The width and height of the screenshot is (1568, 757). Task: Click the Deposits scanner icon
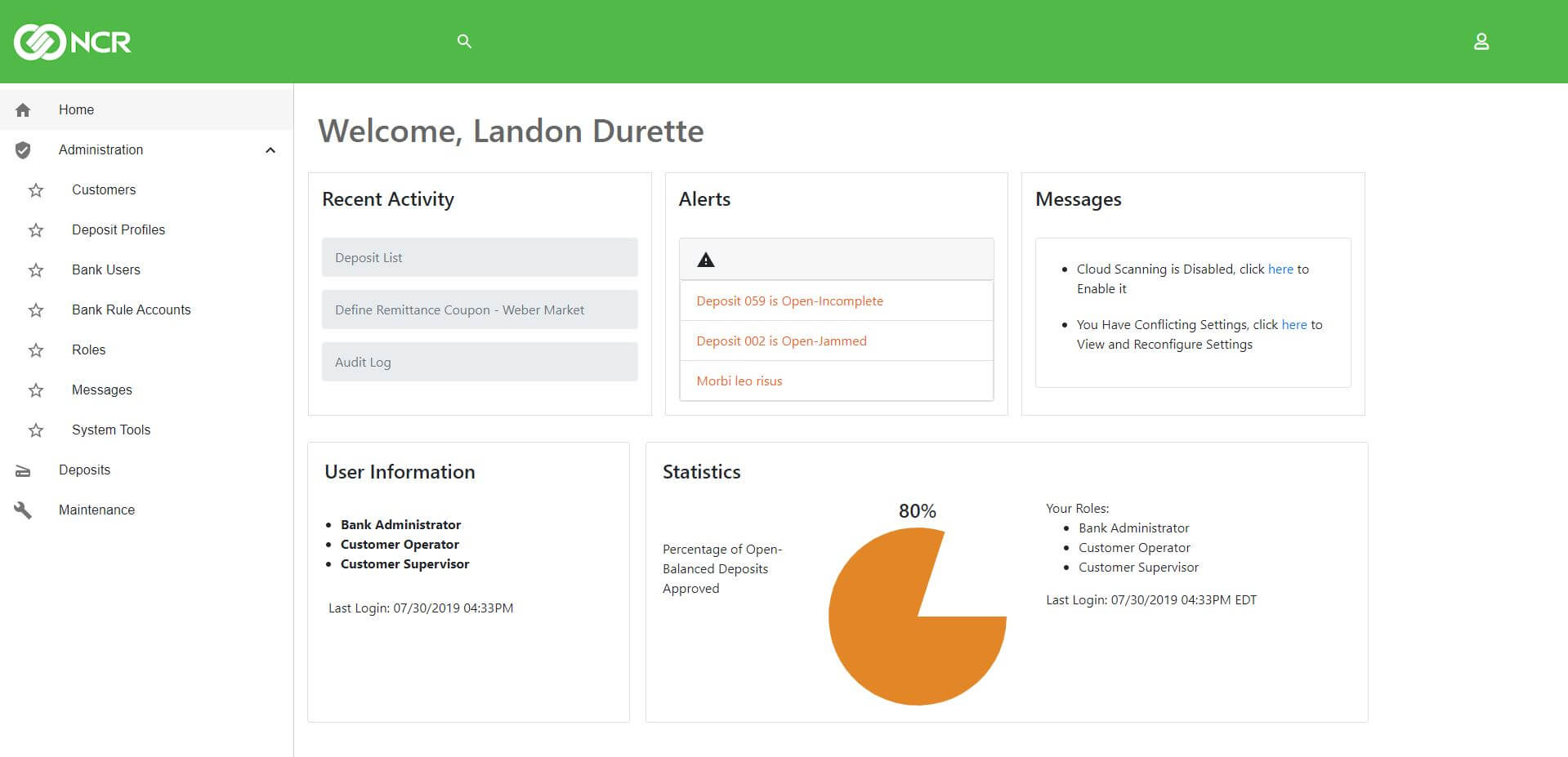[23, 470]
